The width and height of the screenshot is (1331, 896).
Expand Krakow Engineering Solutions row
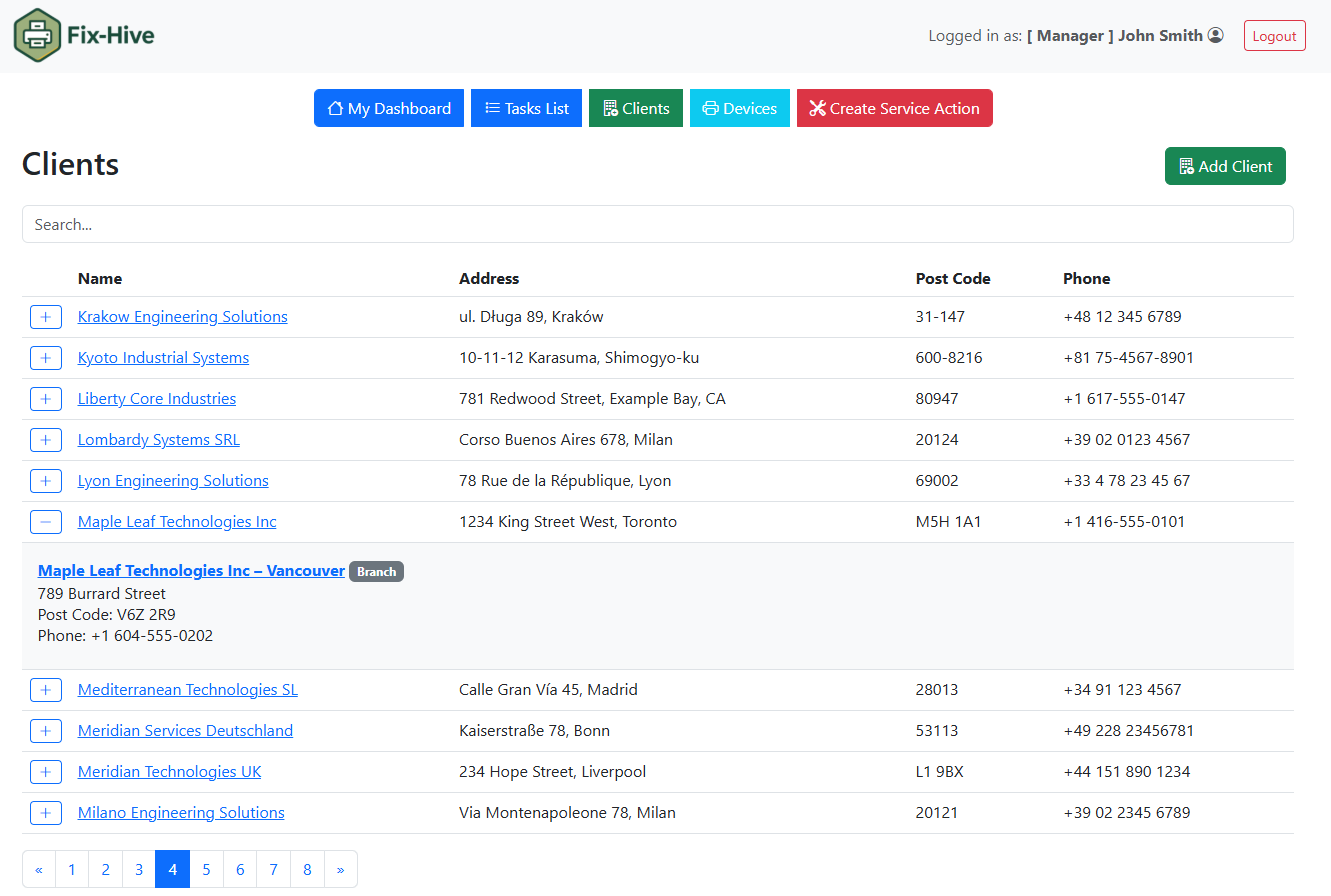click(46, 317)
